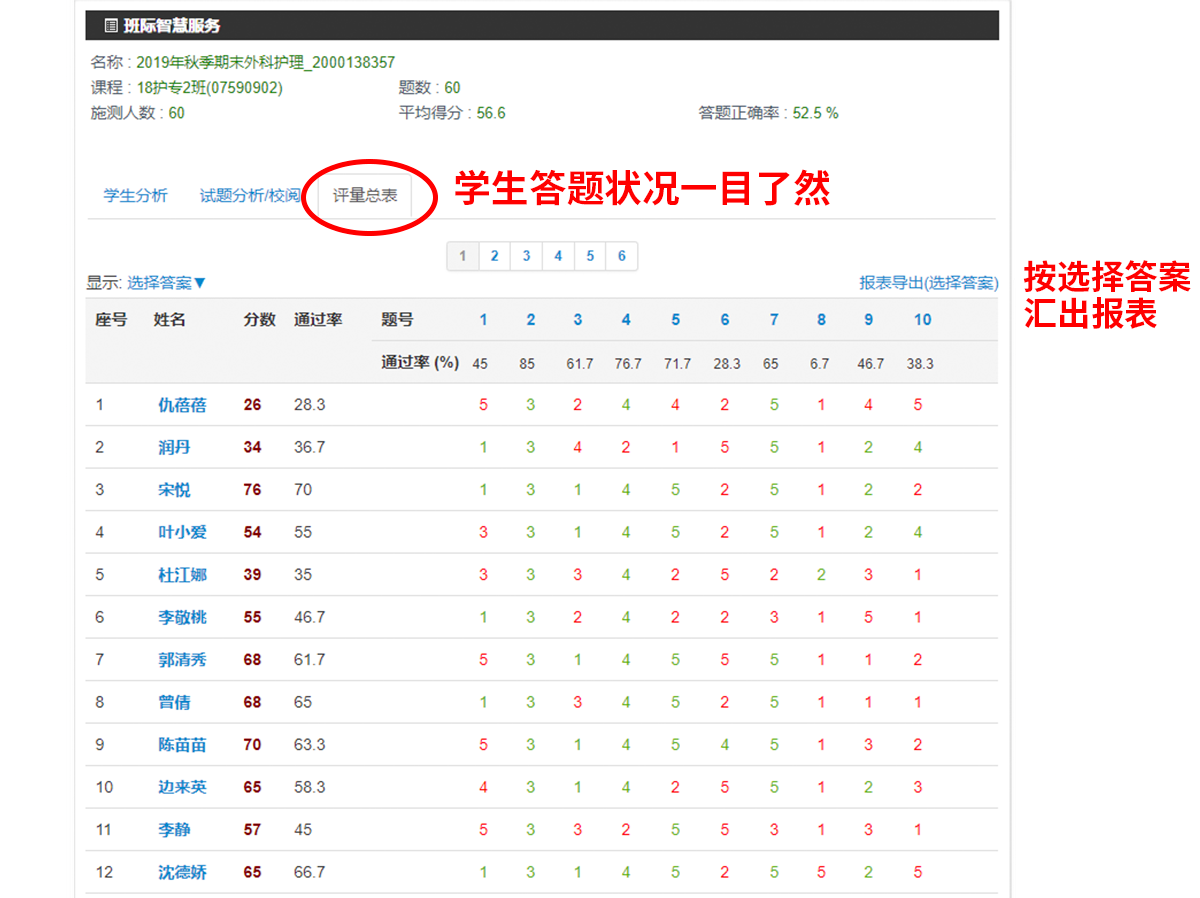The height and width of the screenshot is (898, 1200).
Task: Go to page 2 of results
Action: click(494, 256)
